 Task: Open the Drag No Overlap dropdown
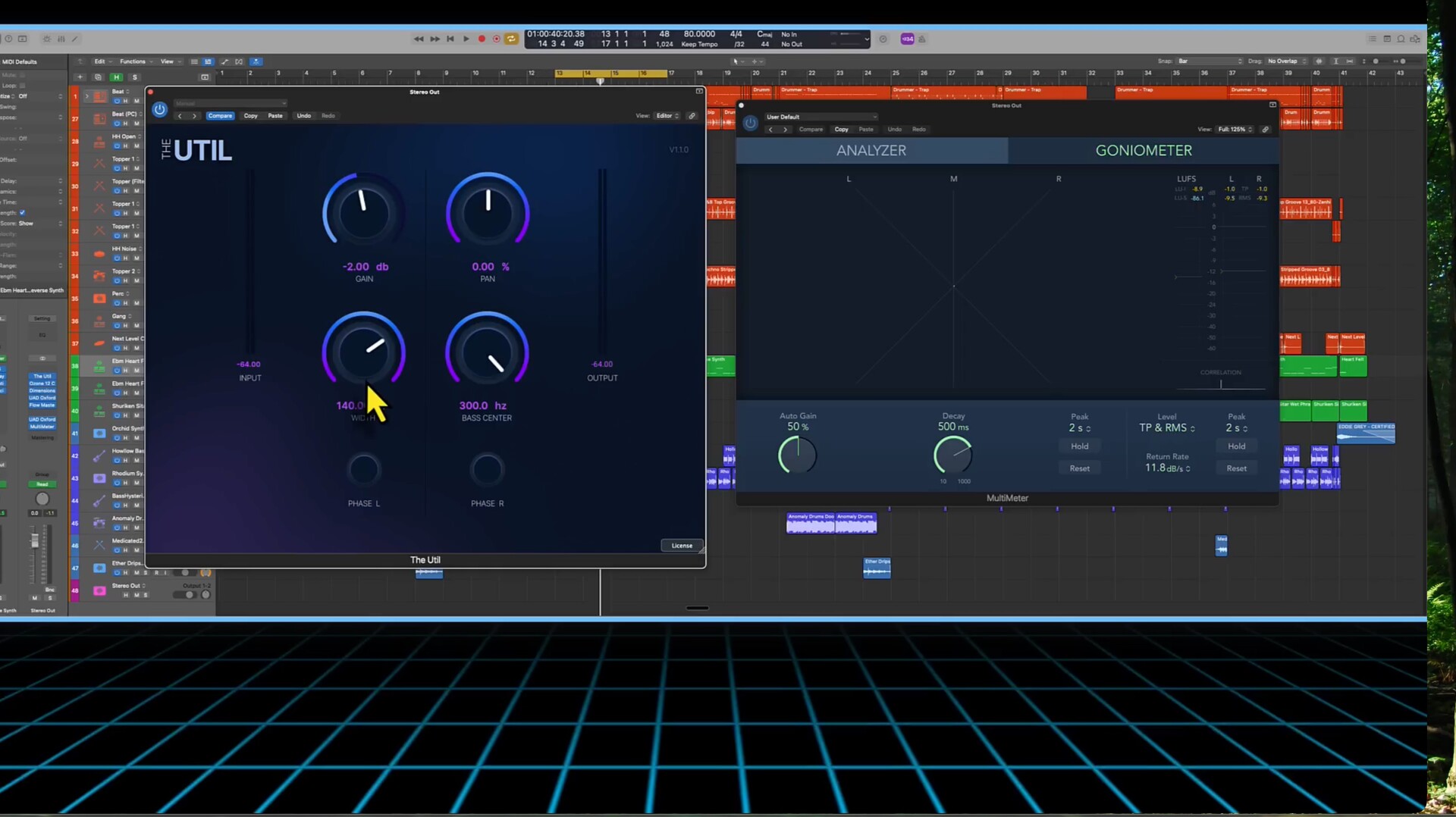1287,61
